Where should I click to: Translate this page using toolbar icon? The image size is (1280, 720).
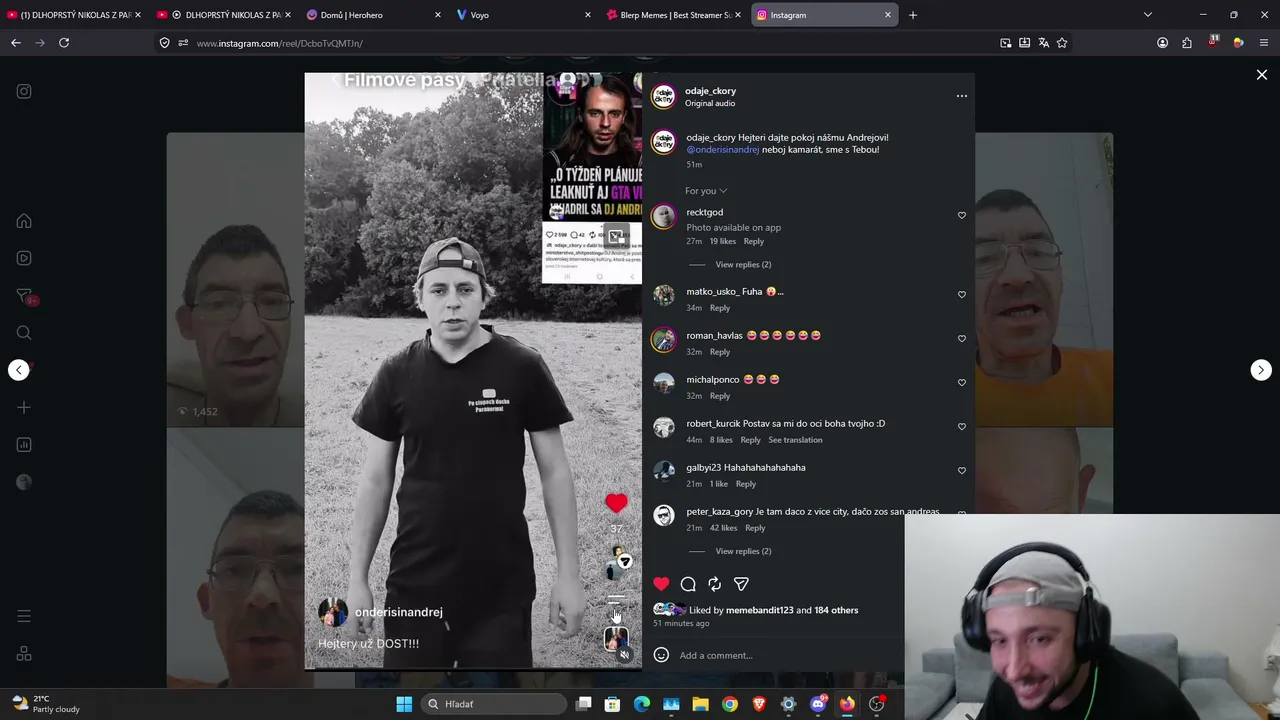pyautogui.click(x=1044, y=43)
